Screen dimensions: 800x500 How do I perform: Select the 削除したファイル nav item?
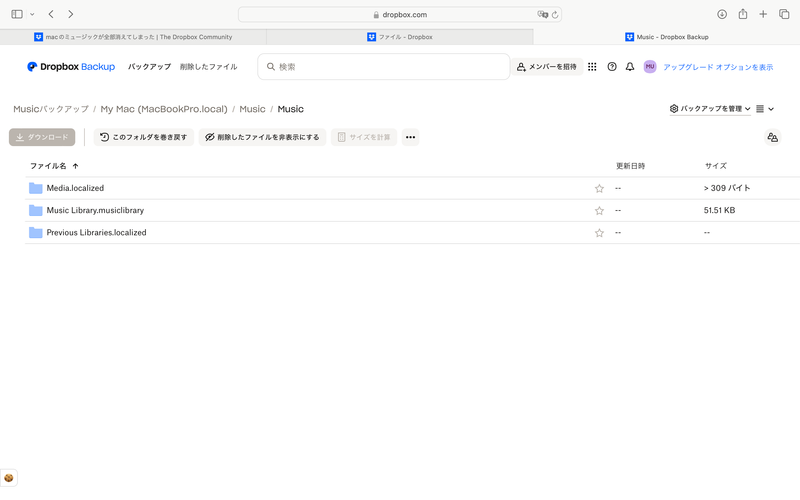[x=208, y=67]
